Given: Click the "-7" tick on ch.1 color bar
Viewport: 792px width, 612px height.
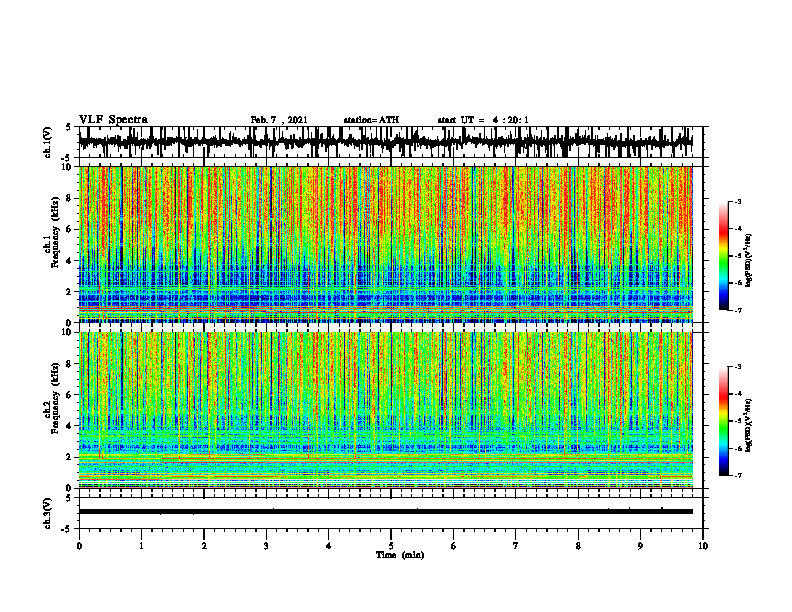Looking at the screenshot, I should click(x=738, y=310).
